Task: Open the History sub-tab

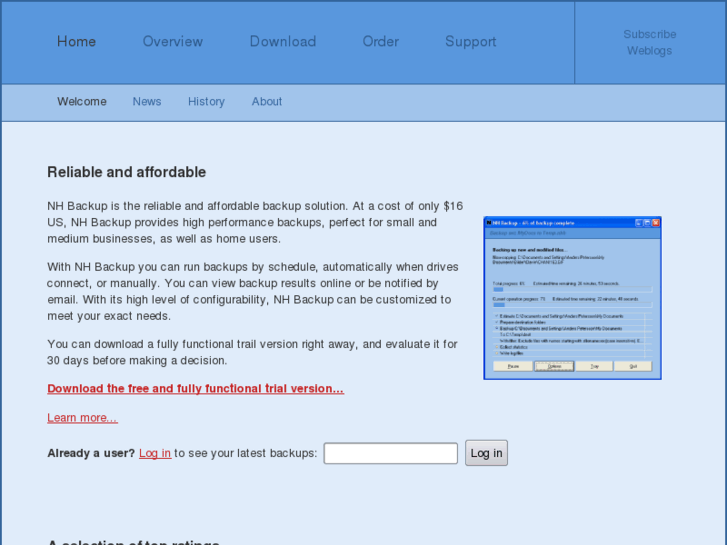Action: tap(206, 102)
